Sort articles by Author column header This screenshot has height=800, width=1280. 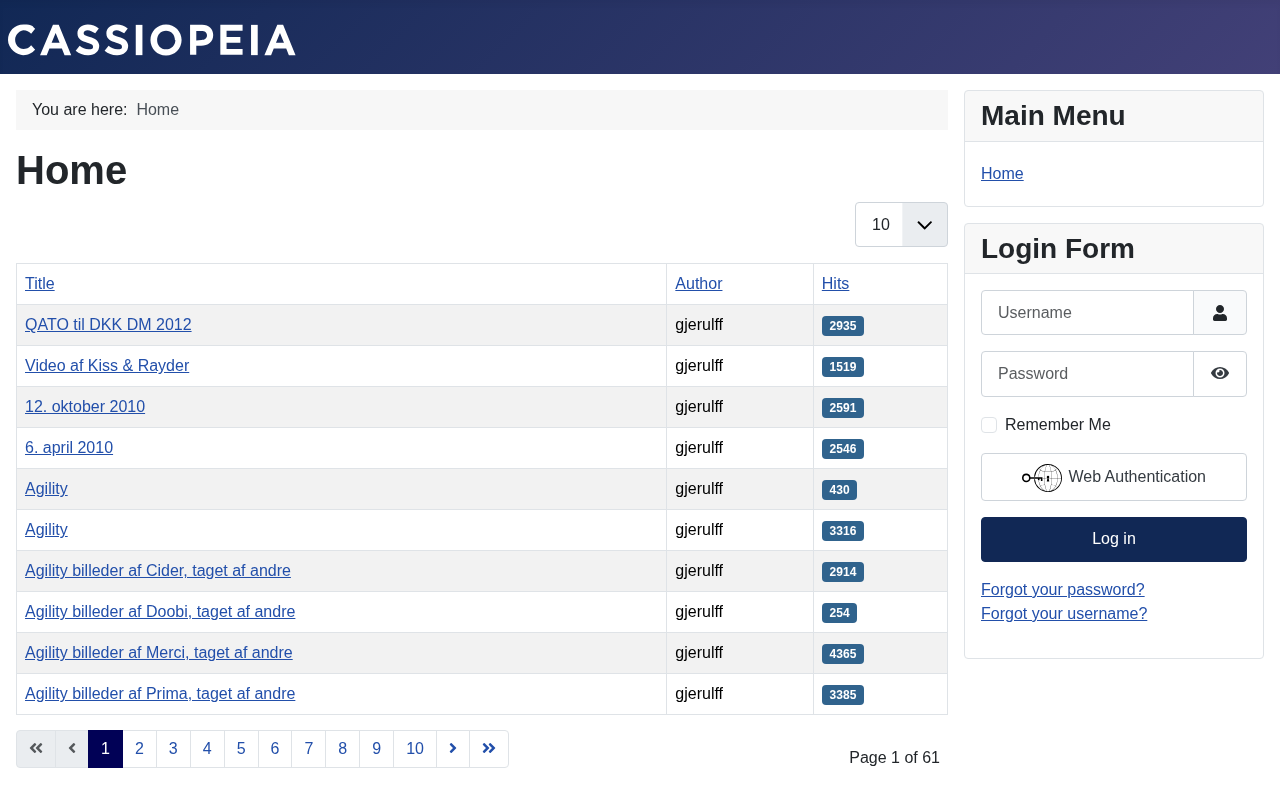point(698,284)
